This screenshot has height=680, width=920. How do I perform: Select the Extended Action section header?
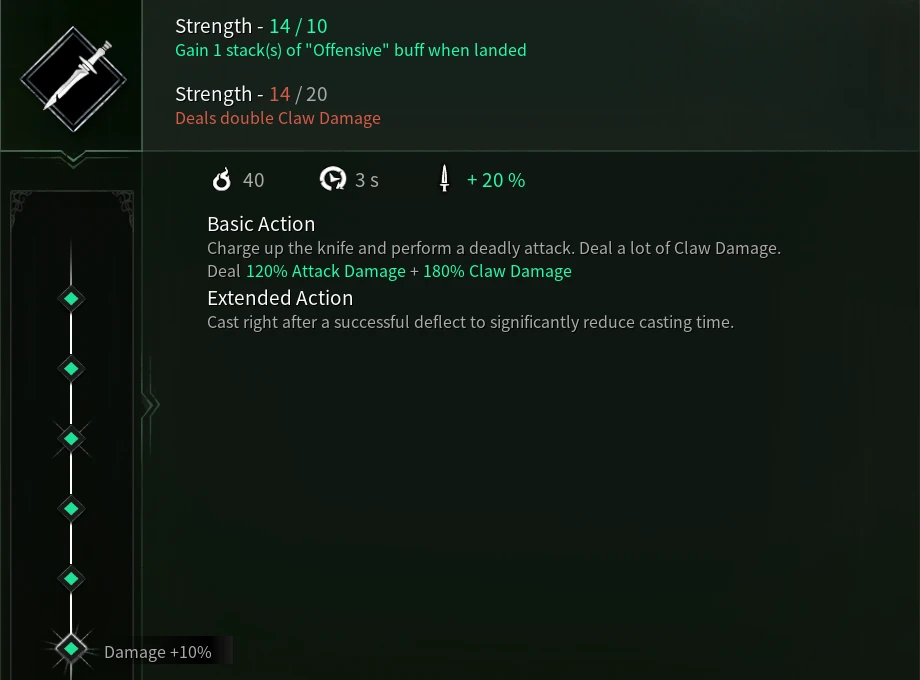[x=279, y=297]
